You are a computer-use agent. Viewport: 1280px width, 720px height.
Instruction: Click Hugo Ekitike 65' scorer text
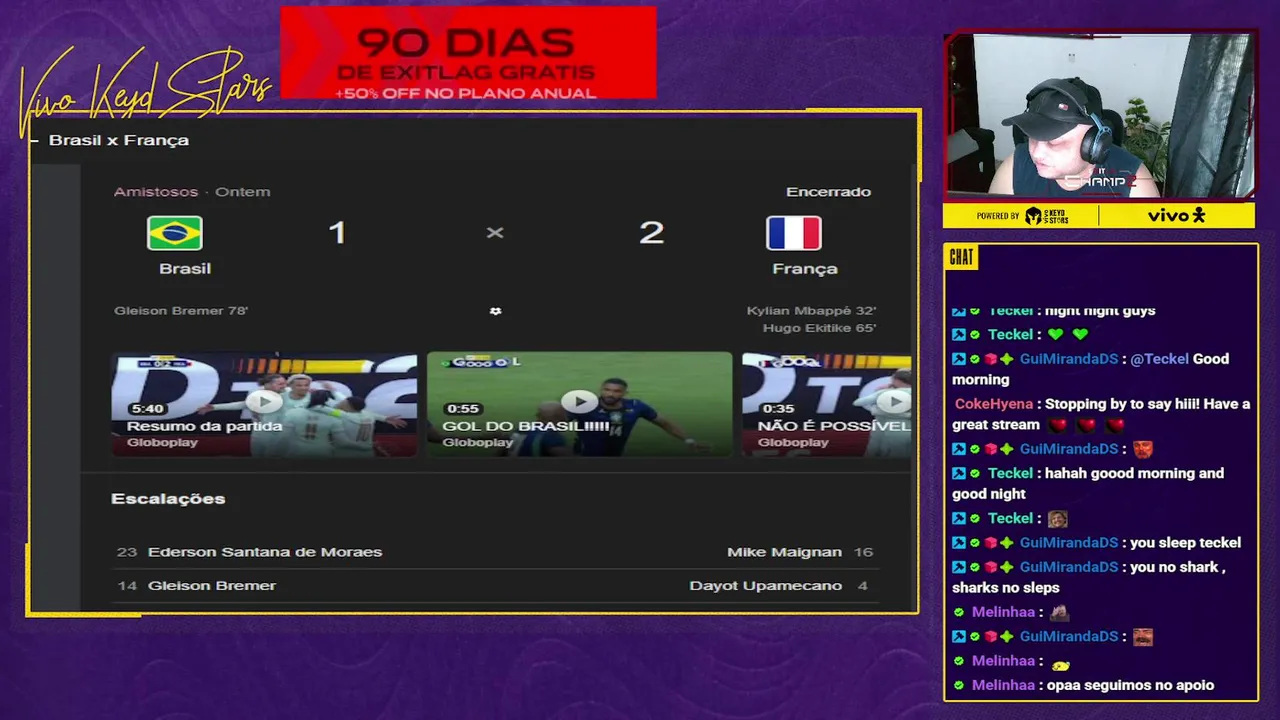click(819, 328)
